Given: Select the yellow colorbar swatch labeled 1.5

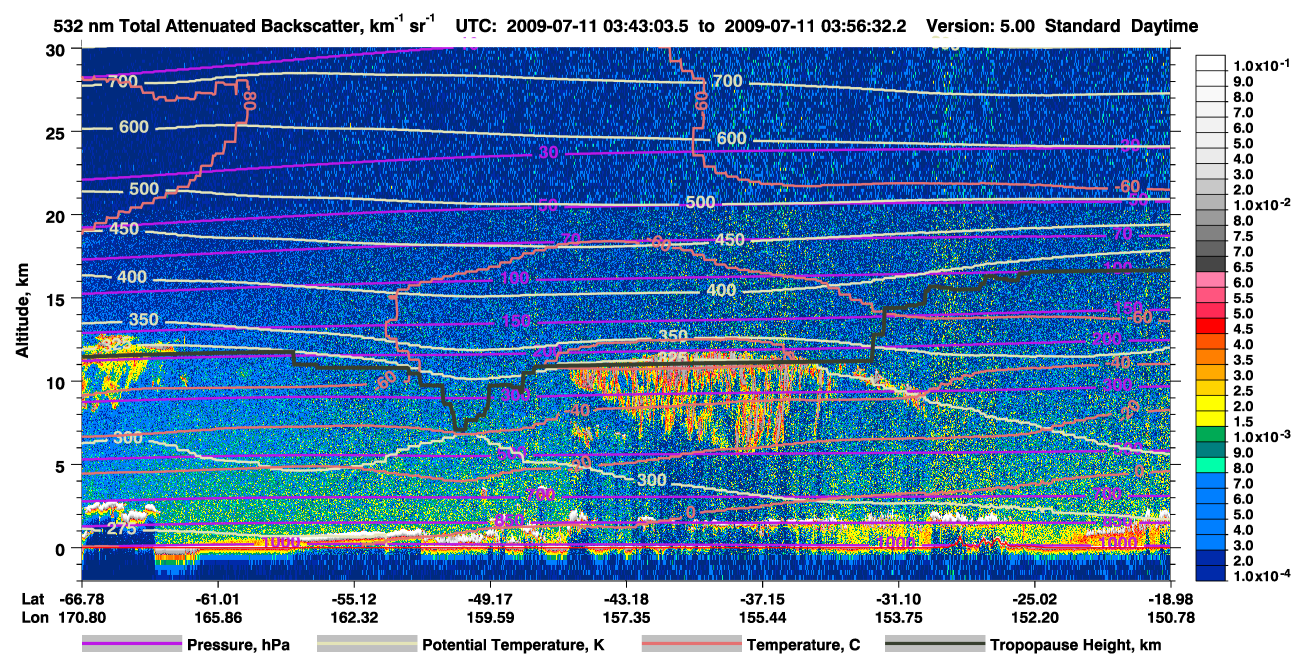Looking at the screenshot, I should point(1212,419).
